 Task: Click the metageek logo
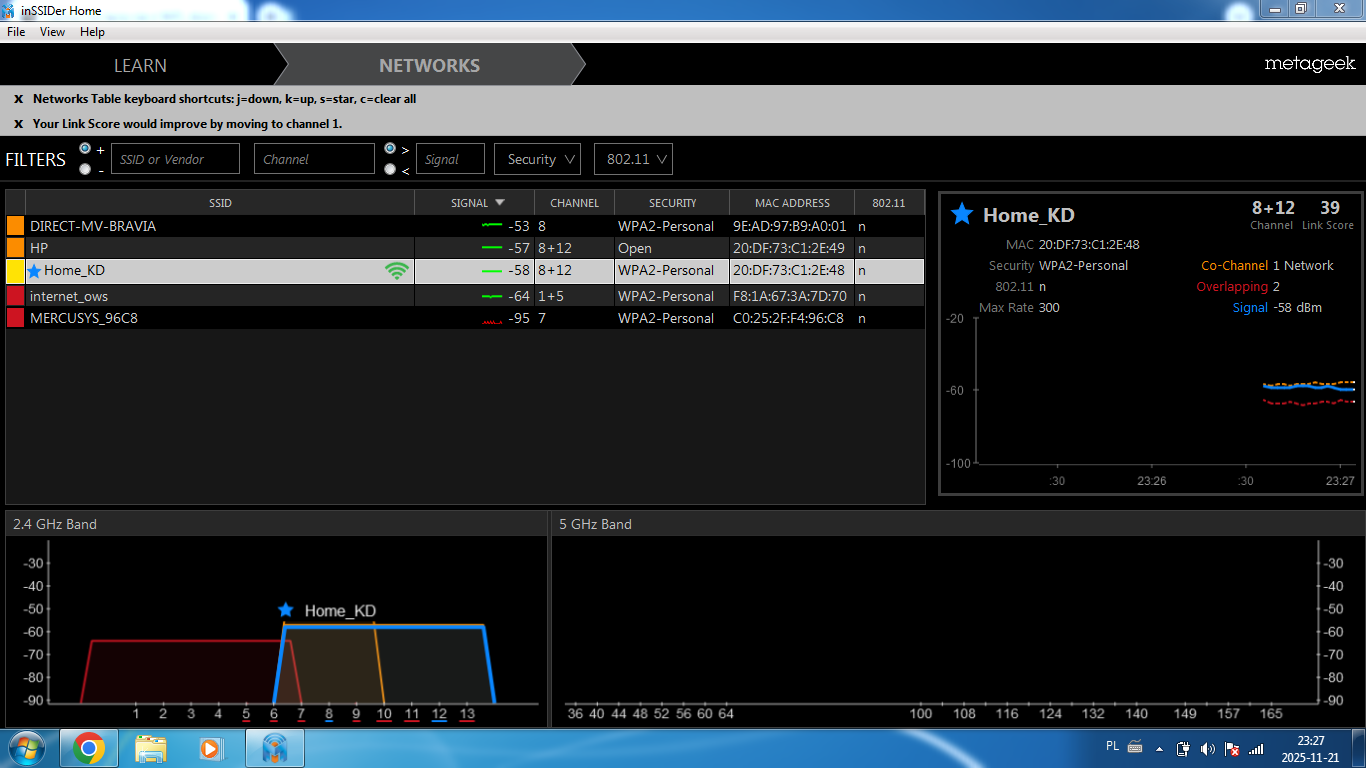(x=1309, y=64)
